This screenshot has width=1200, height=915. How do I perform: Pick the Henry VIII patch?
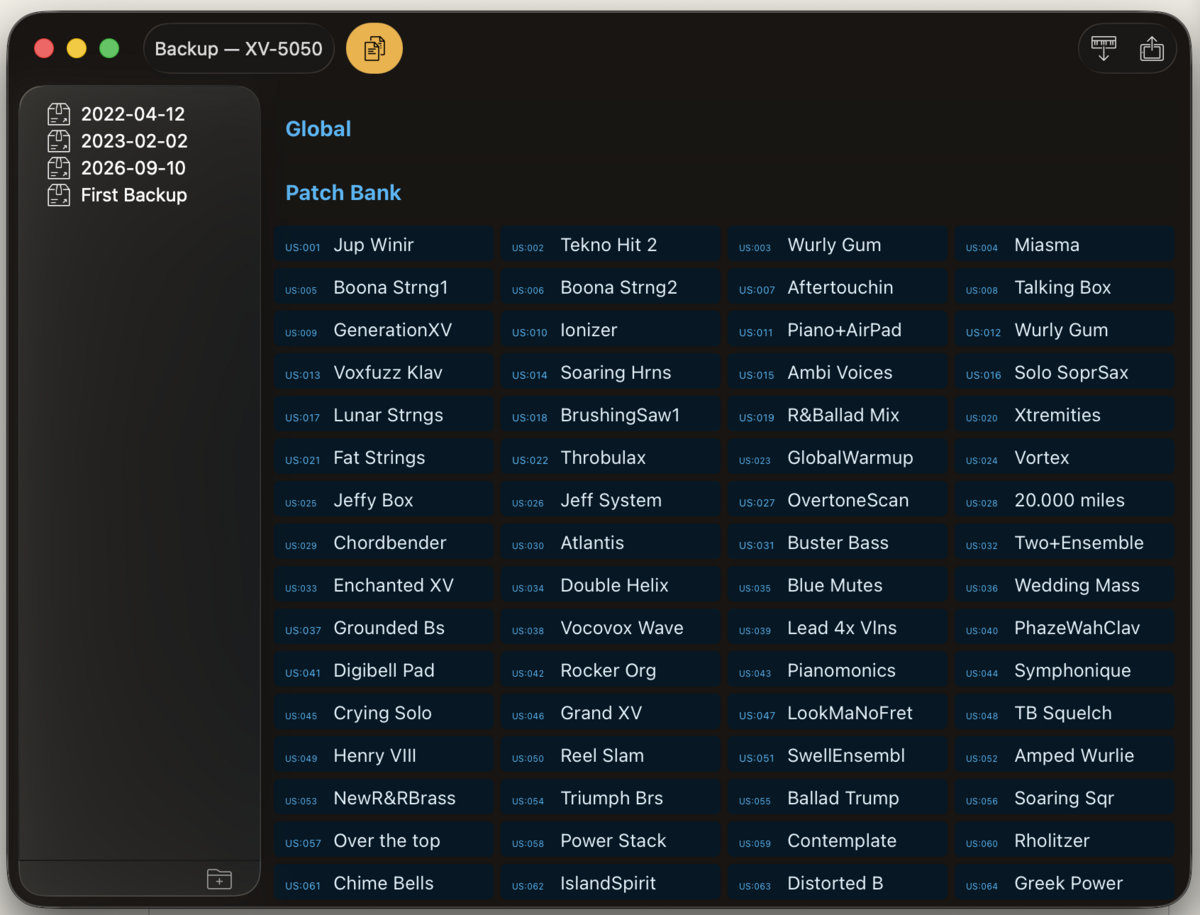tap(384, 756)
